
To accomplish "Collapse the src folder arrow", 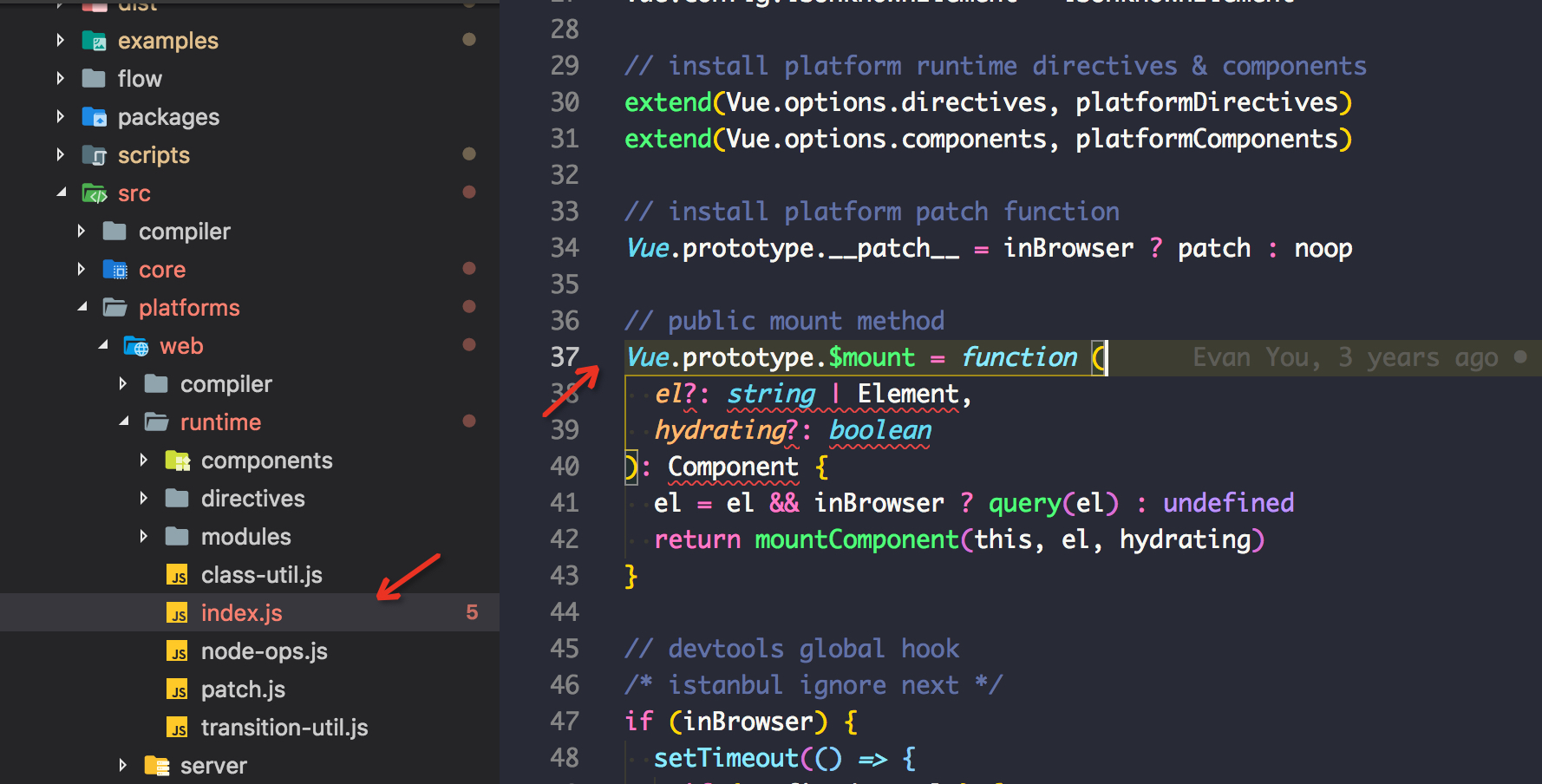I will pyautogui.click(x=61, y=193).
